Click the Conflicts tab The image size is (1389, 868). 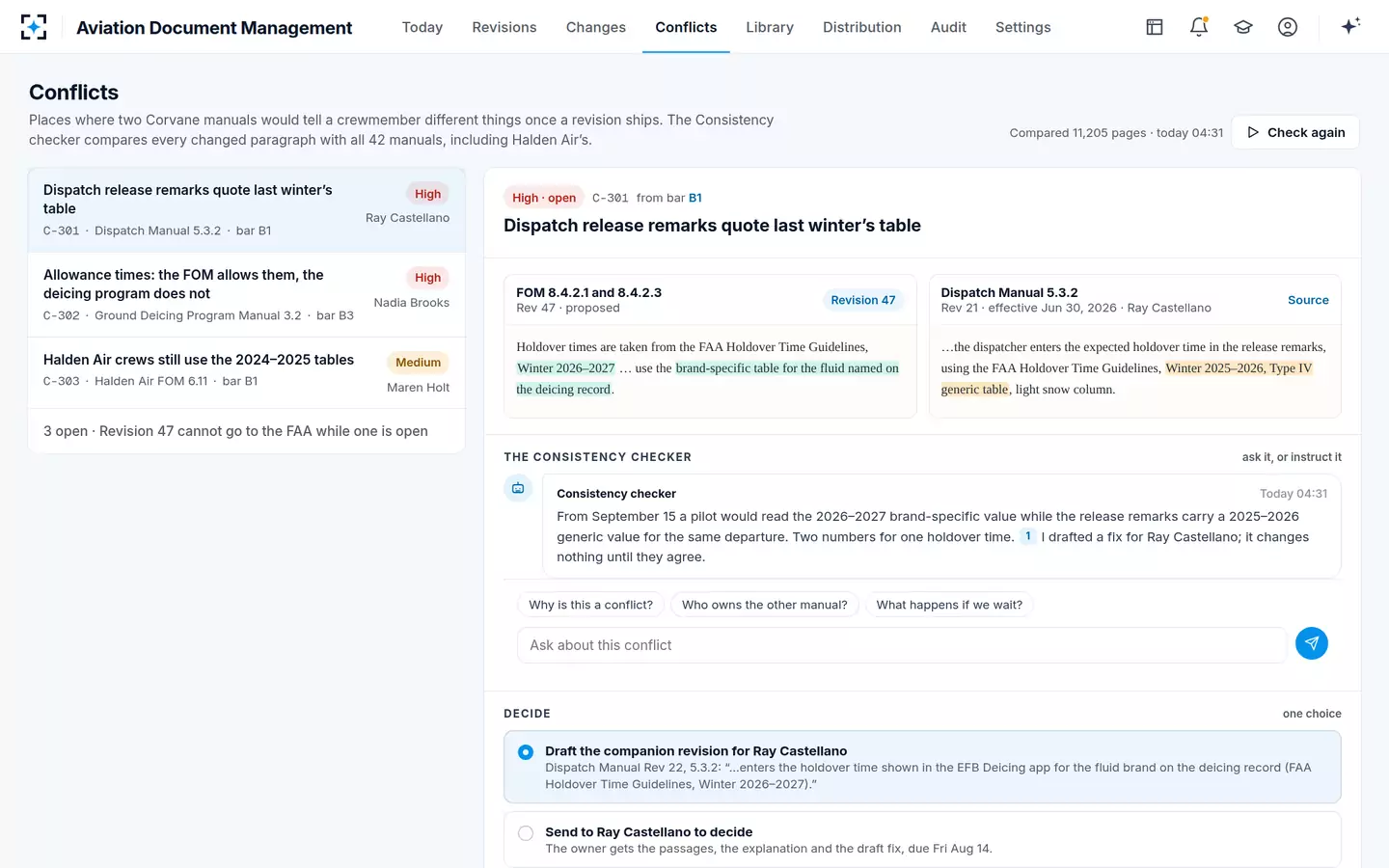pyautogui.click(x=686, y=27)
